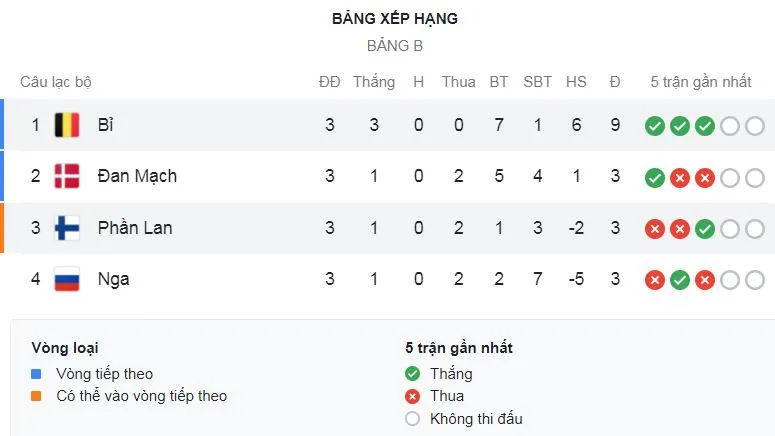Click the blue Vòng tiếp theo legend swatch
775x436 pixels.
(37, 374)
